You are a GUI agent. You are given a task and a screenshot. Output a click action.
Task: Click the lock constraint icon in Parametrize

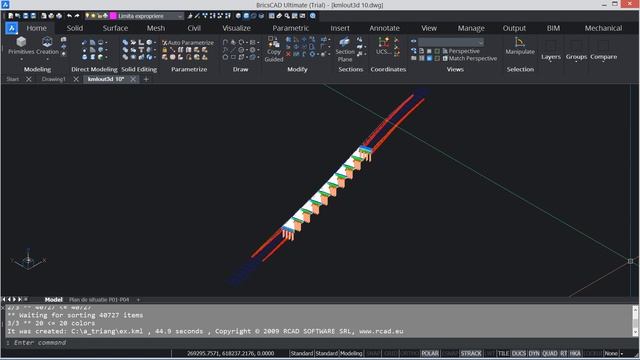[x=164, y=50]
